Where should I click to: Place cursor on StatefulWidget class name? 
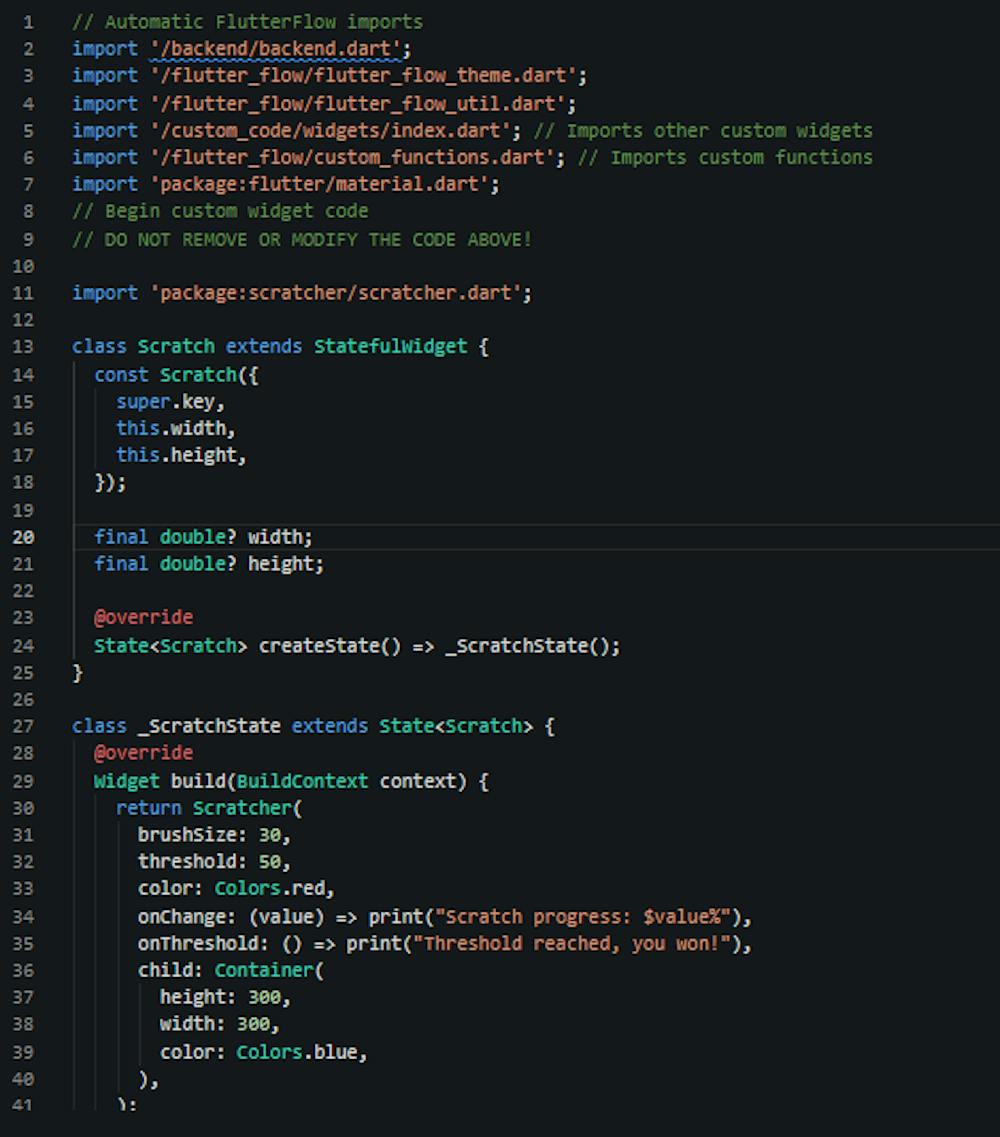click(390, 347)
